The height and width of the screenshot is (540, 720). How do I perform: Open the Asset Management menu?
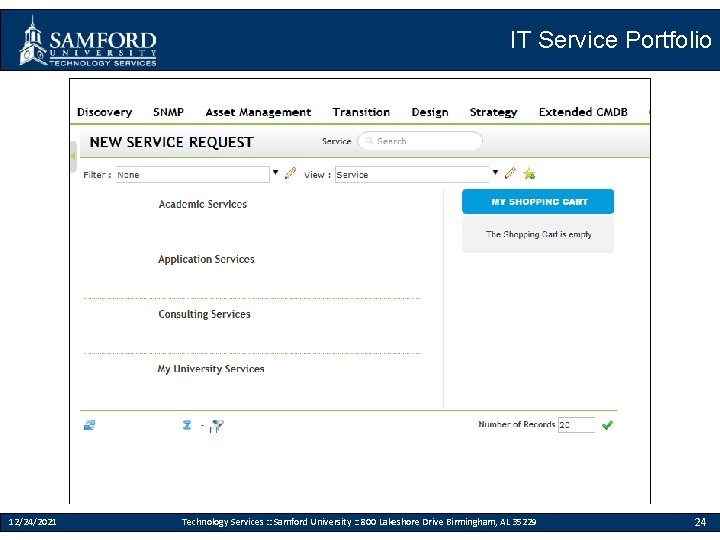tap(258, 112)
